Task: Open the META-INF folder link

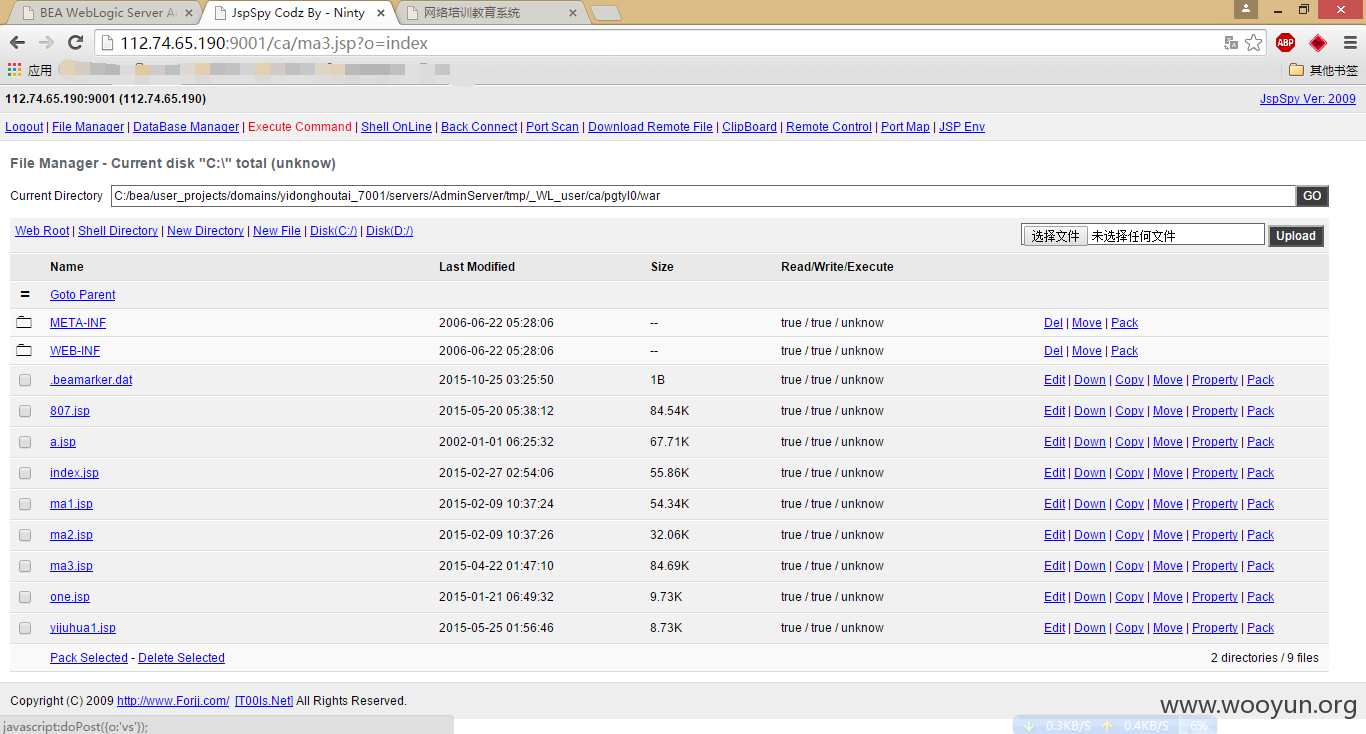Action: click(78, 323)
